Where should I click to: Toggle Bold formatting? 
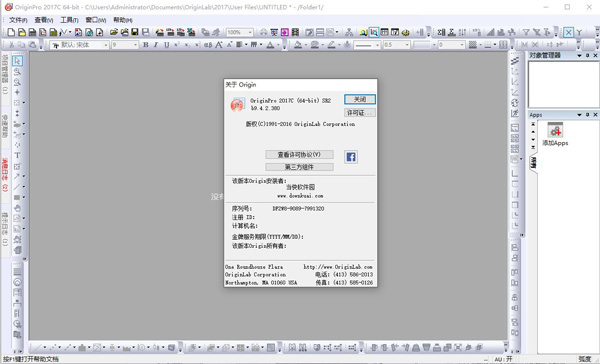[146, 45]
